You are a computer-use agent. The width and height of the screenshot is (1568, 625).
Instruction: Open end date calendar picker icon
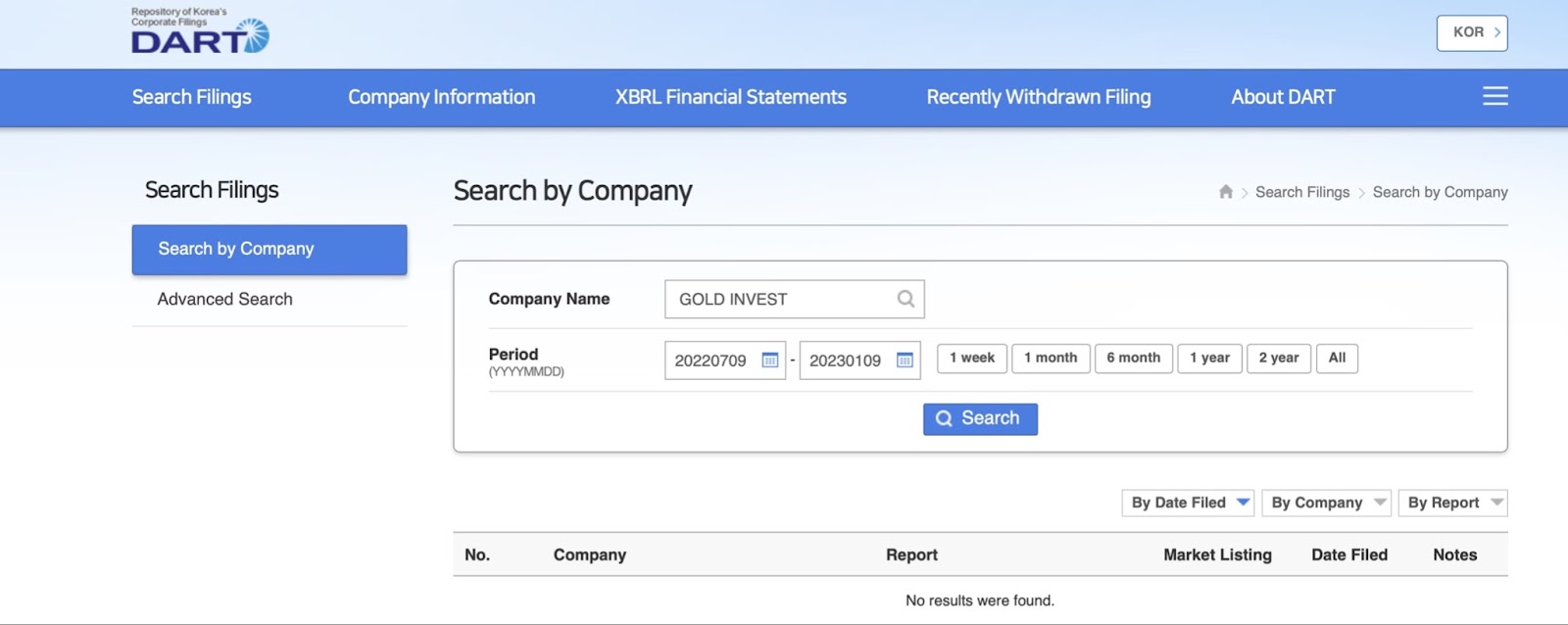[x=905, y=361]
